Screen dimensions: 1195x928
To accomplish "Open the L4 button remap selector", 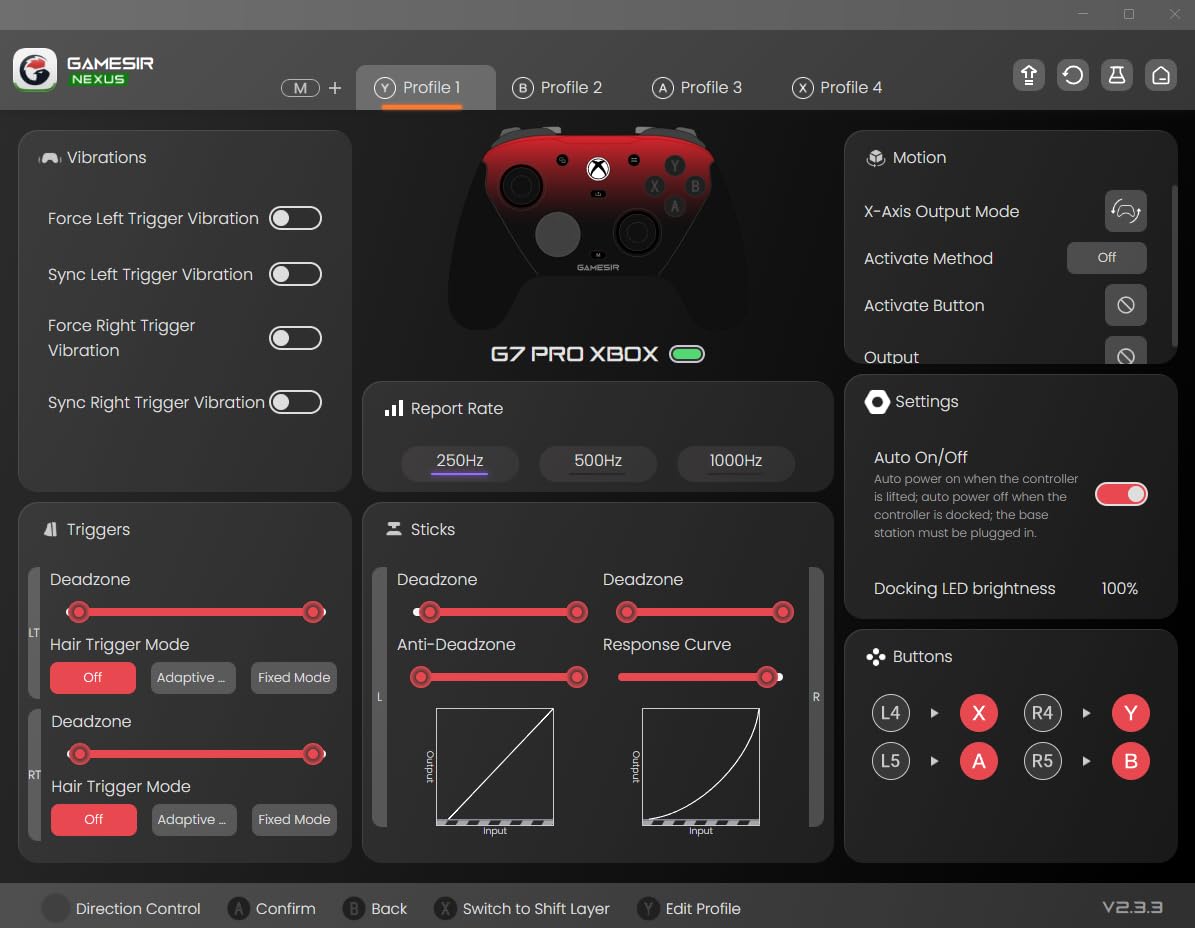I will coord(890,713).
